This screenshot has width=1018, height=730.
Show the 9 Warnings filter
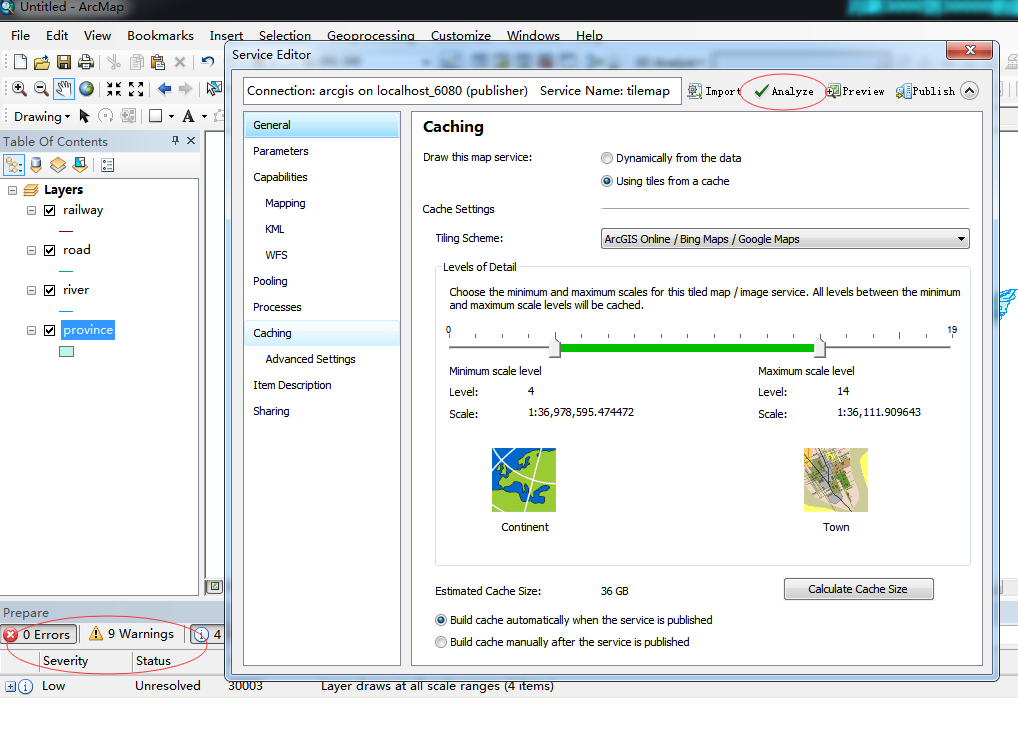point(132,634)
